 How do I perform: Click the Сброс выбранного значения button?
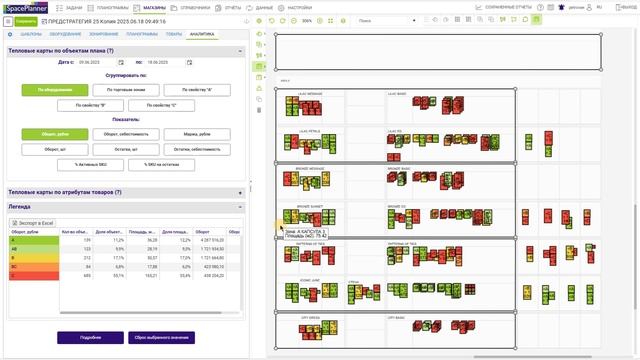162,338
